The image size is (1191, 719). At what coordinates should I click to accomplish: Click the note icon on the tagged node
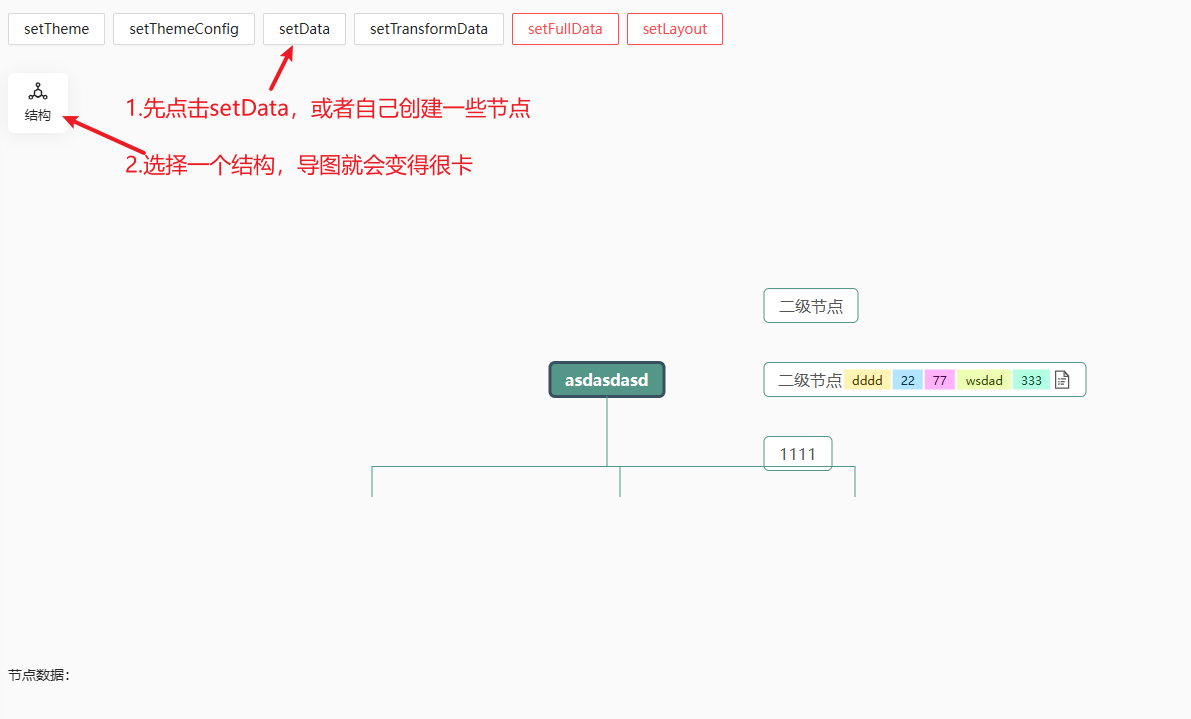click(x=1062, y=379)
